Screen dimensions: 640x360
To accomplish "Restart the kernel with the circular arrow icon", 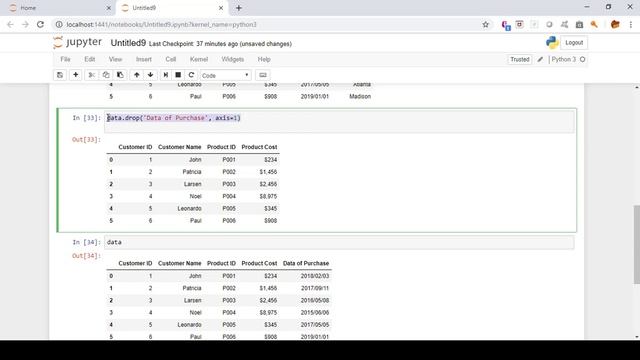I will (x=191, y=75).
